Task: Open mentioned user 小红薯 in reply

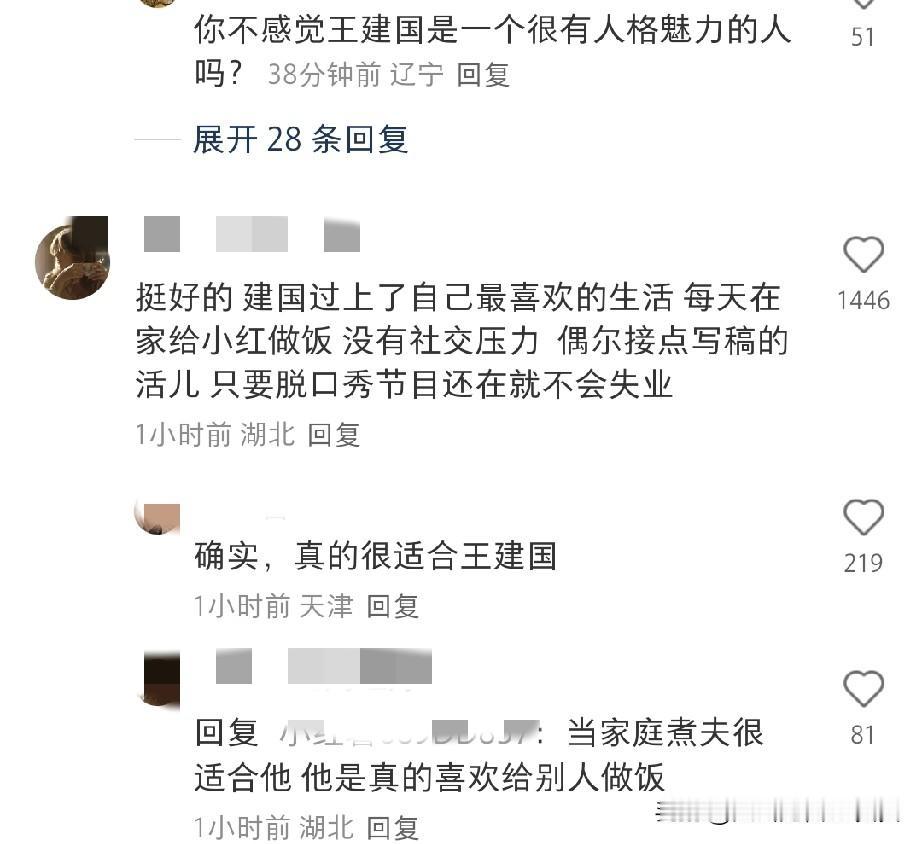Action: 410,734
